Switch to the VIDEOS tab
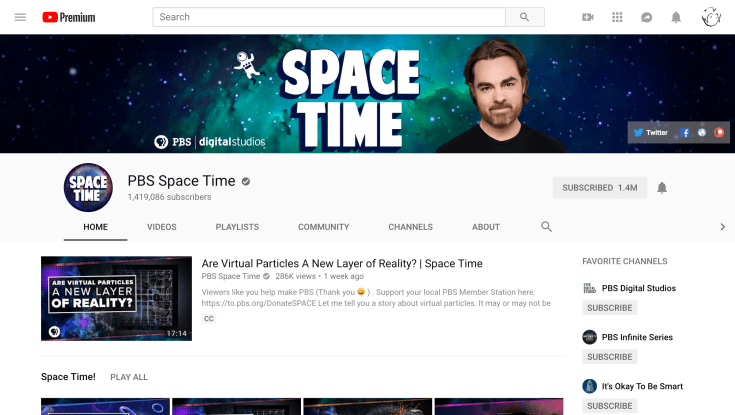The height and width of the screenshot is (415, 735). pos(162,227)
